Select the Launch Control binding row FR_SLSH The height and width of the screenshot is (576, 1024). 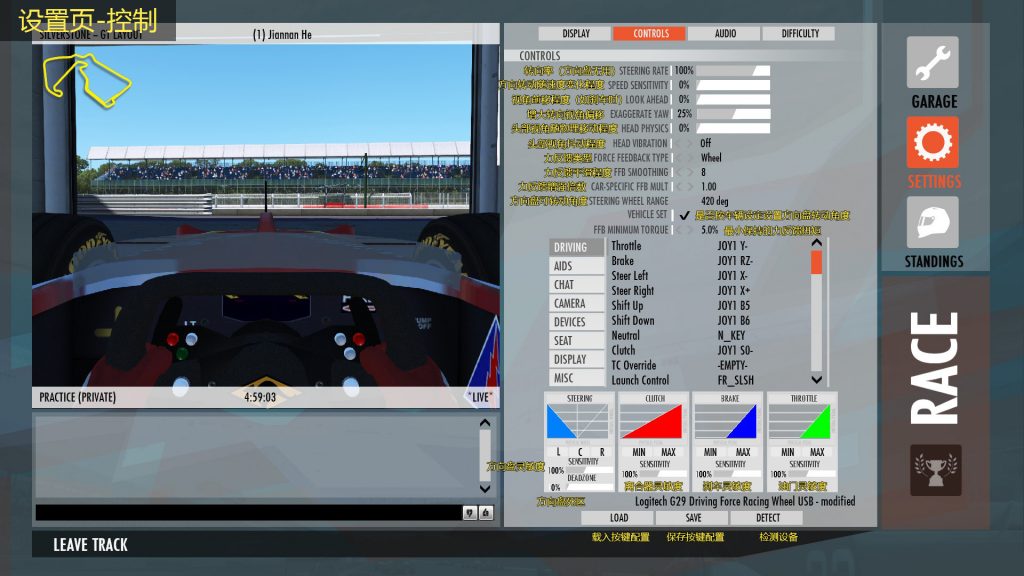(x=709, y=380)
